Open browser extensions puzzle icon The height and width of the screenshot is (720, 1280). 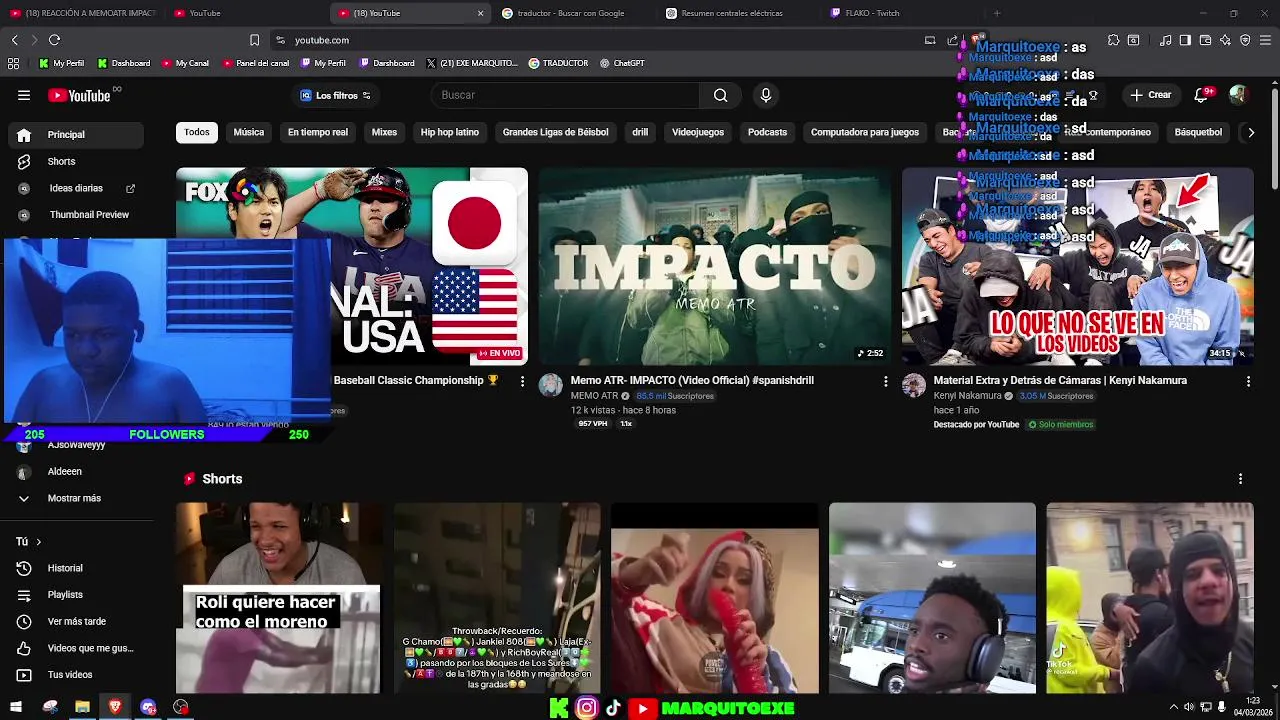coord(1113,40)
